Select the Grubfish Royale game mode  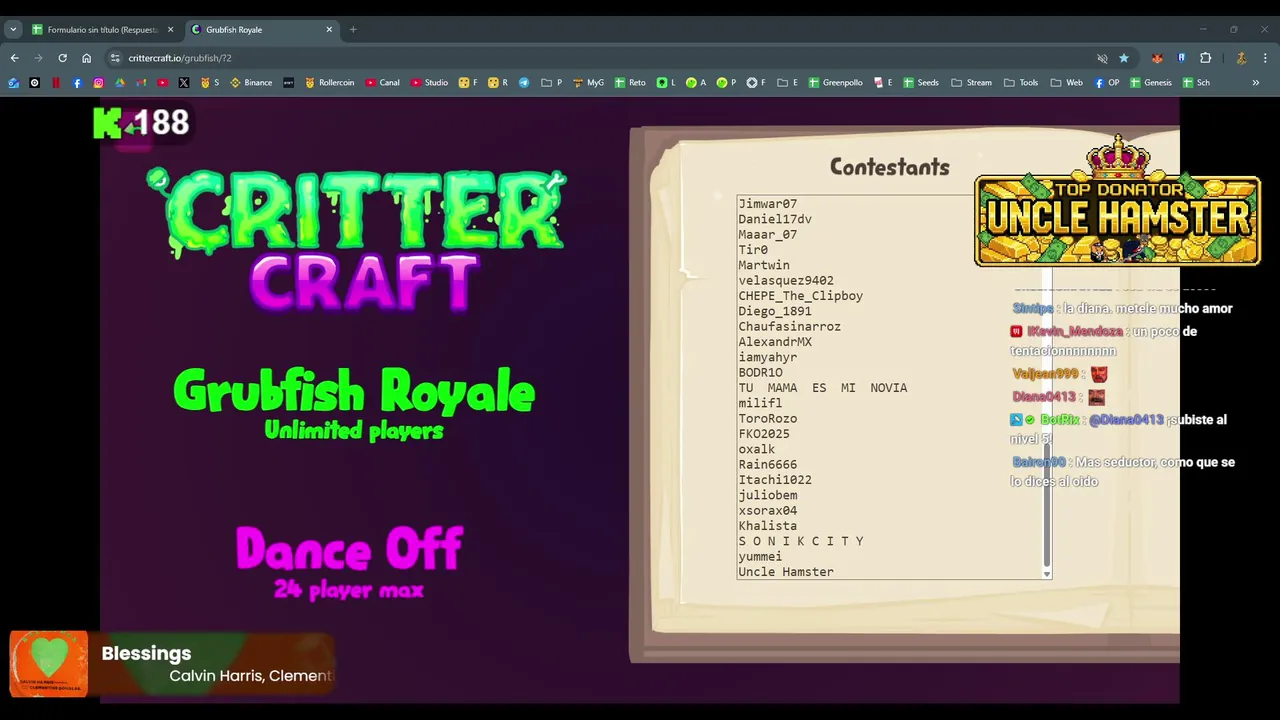pos(354,403)
